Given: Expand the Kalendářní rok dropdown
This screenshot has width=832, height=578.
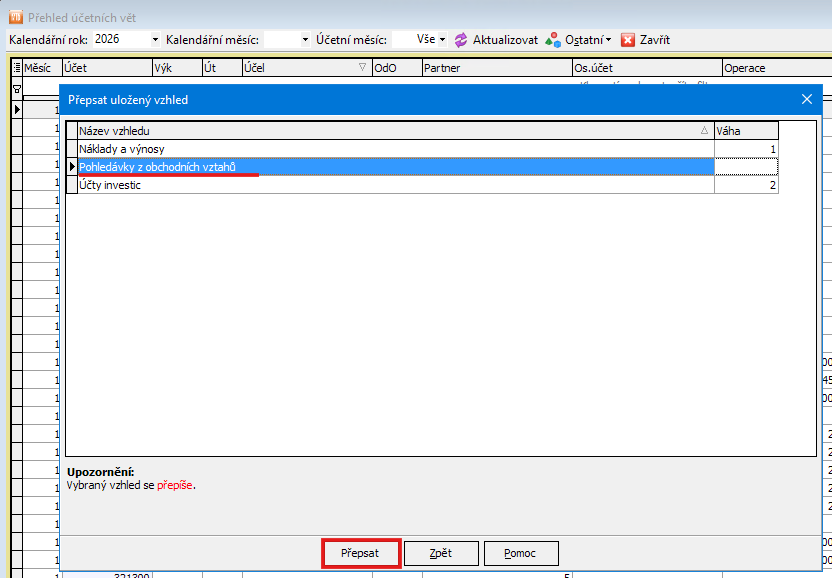Looking at the screenshot, I should pyautogui.click(x=155, y=40).
